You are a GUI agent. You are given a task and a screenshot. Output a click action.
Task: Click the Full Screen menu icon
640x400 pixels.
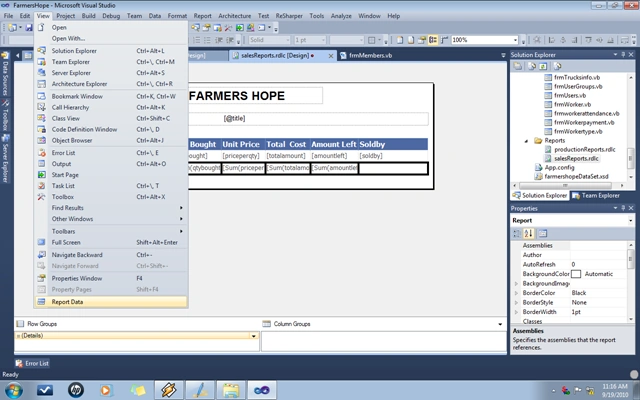[x=41, y=242]
